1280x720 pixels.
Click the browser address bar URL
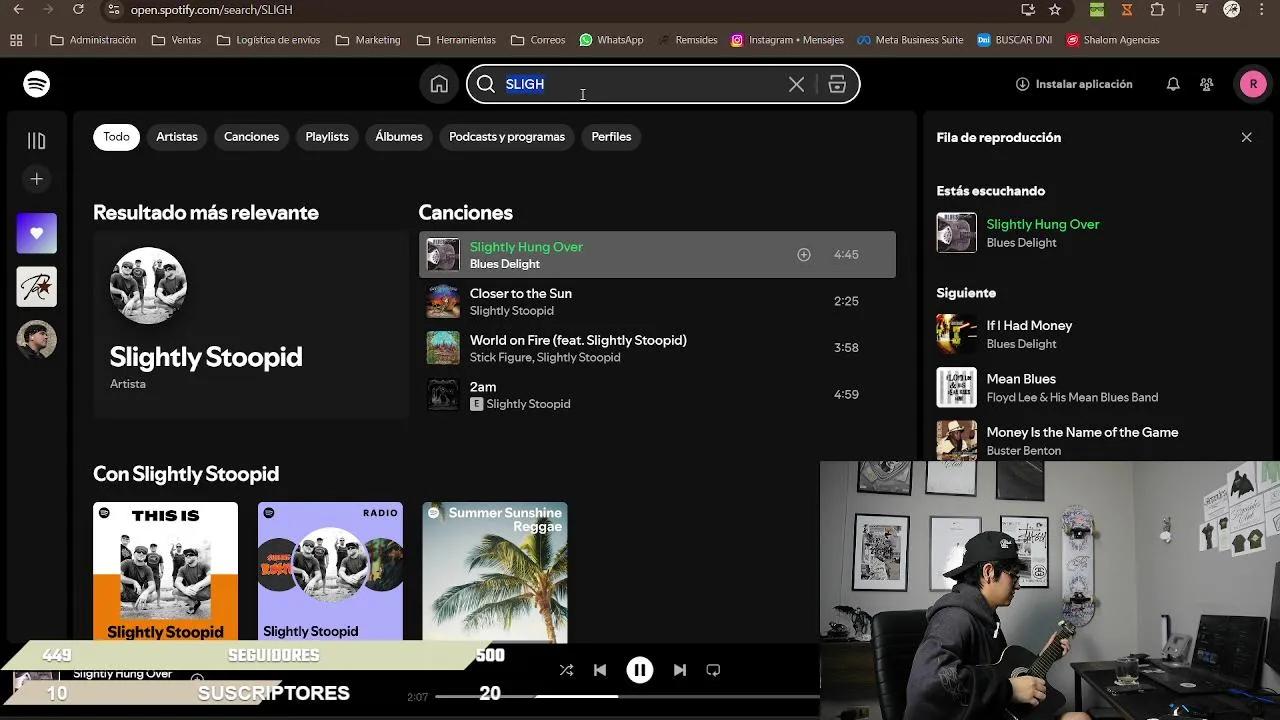[x=211, y=10]
